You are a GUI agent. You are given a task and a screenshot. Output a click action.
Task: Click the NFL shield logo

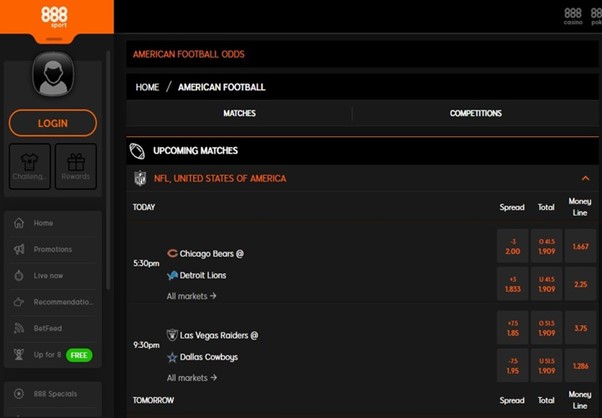tap(140, 178)
